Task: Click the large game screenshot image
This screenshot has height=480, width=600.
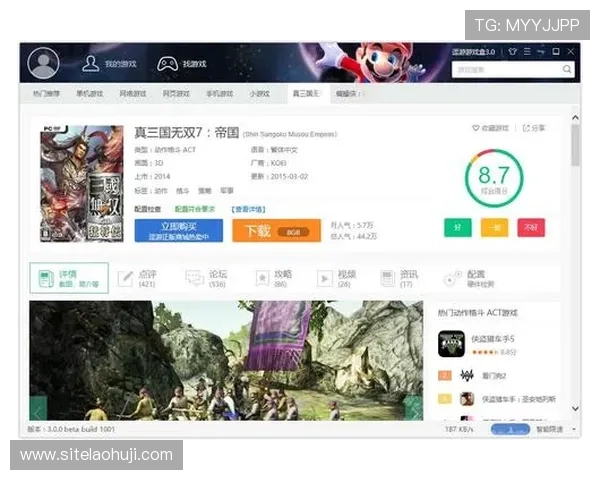Action: (x=226, y=361)
